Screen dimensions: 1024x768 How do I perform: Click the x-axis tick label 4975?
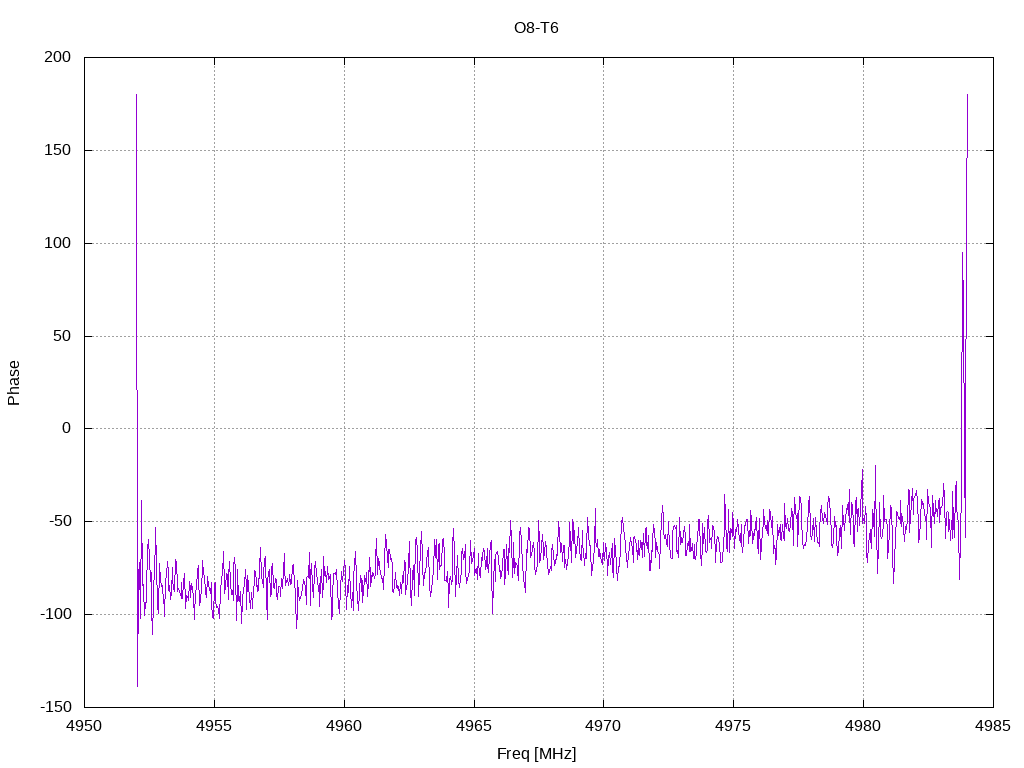733,726
